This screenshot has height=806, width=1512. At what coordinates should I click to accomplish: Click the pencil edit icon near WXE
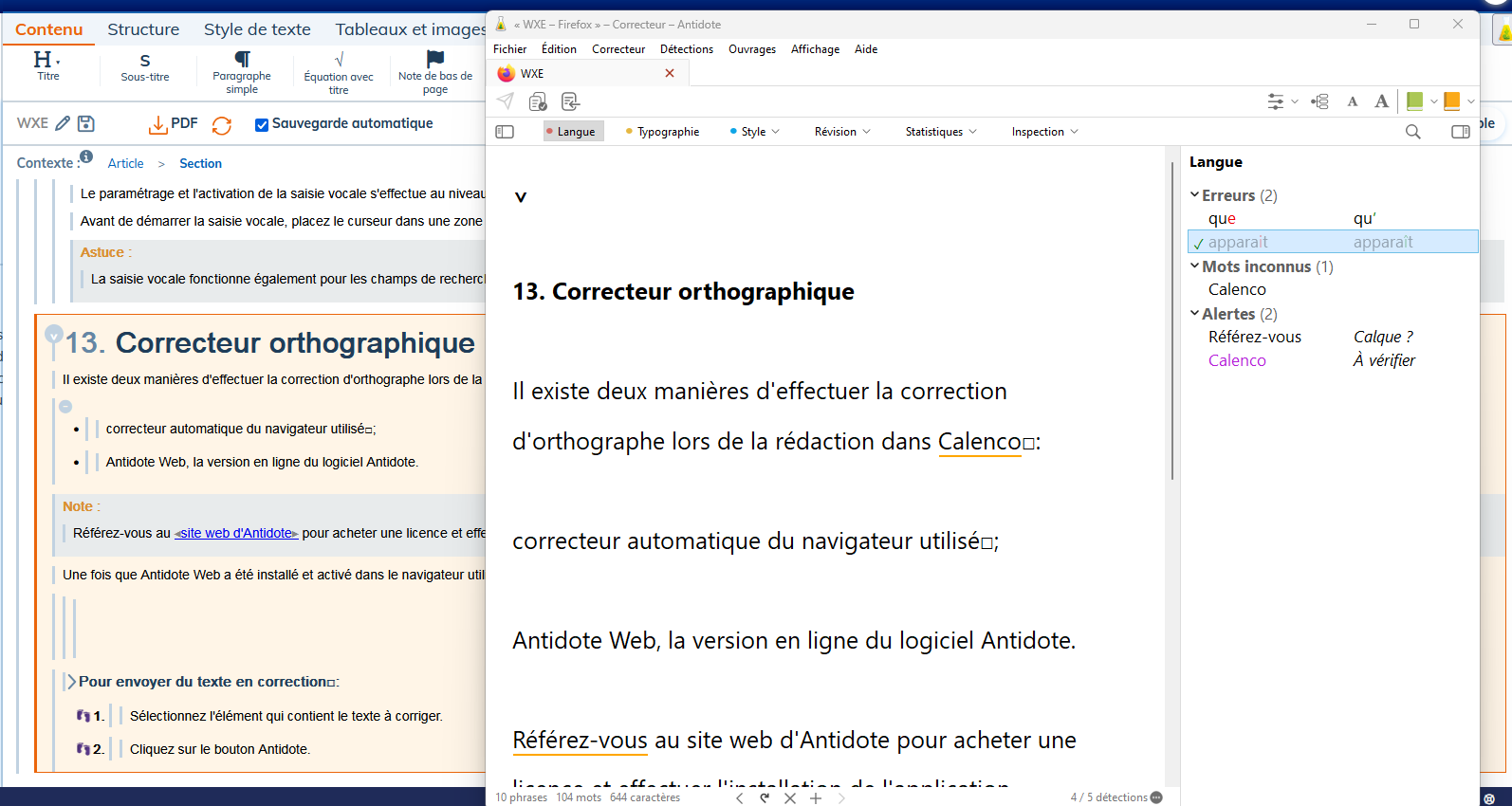[x=63, y=123]
